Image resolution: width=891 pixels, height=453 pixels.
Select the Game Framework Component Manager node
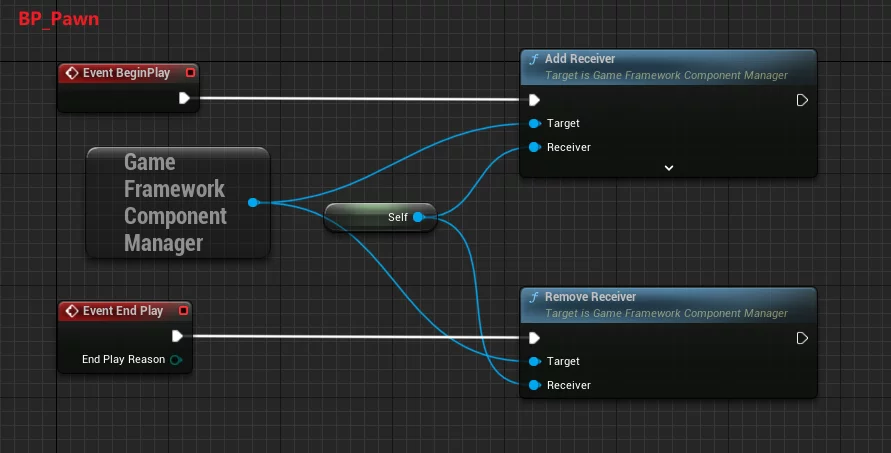click(x=175, y=202)
